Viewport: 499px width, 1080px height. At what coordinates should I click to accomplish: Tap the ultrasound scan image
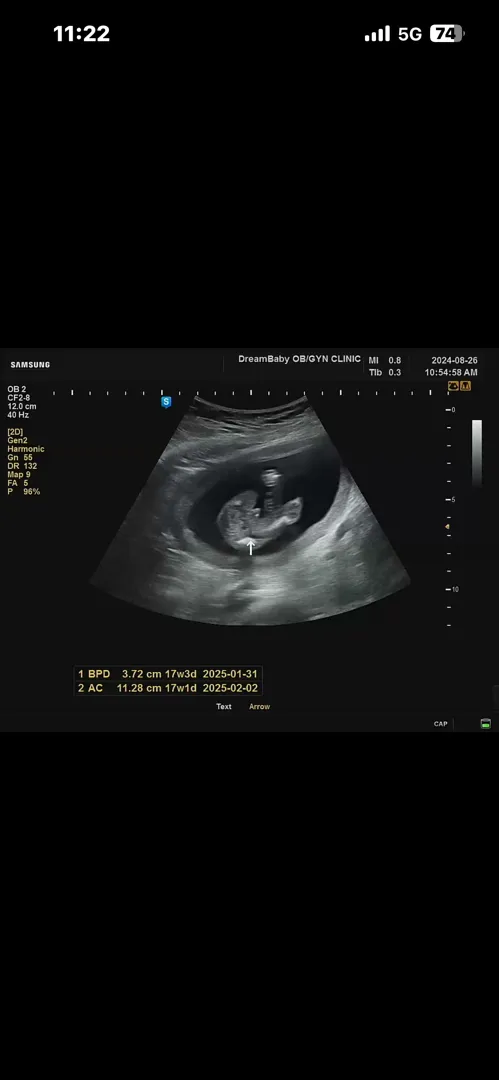click(x=250, y=510)
